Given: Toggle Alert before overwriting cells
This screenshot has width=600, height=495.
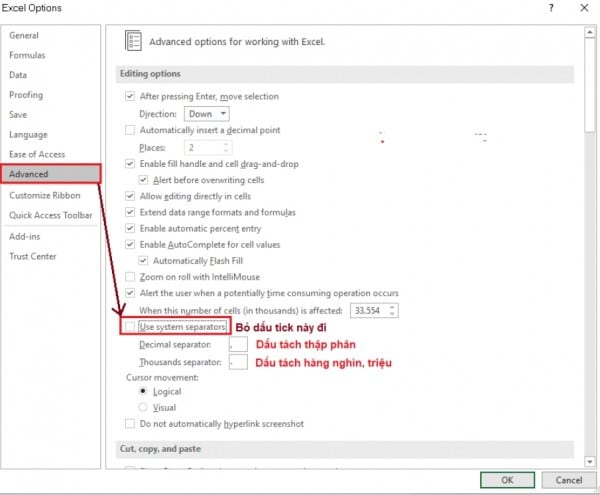Looking at the screenshot, I should 143,180.
